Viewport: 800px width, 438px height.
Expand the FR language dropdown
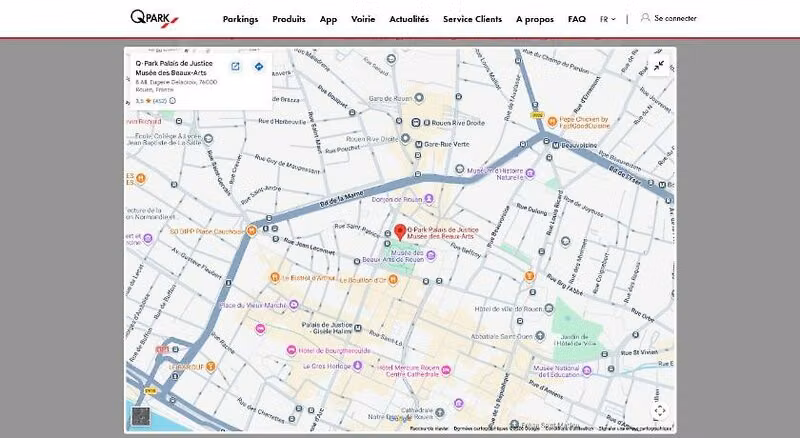pyautogui.click(x=607, y=19)
